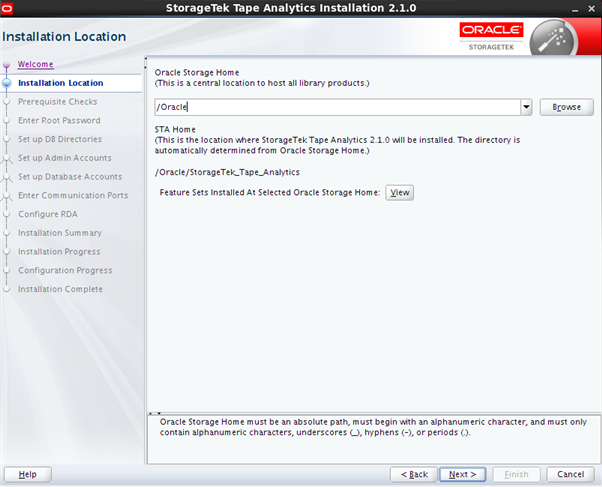Image resolution: width=602 pixels, height=487 pixels.
Task: Click the Oracle Storage Home label
Action: coord(197,73)
